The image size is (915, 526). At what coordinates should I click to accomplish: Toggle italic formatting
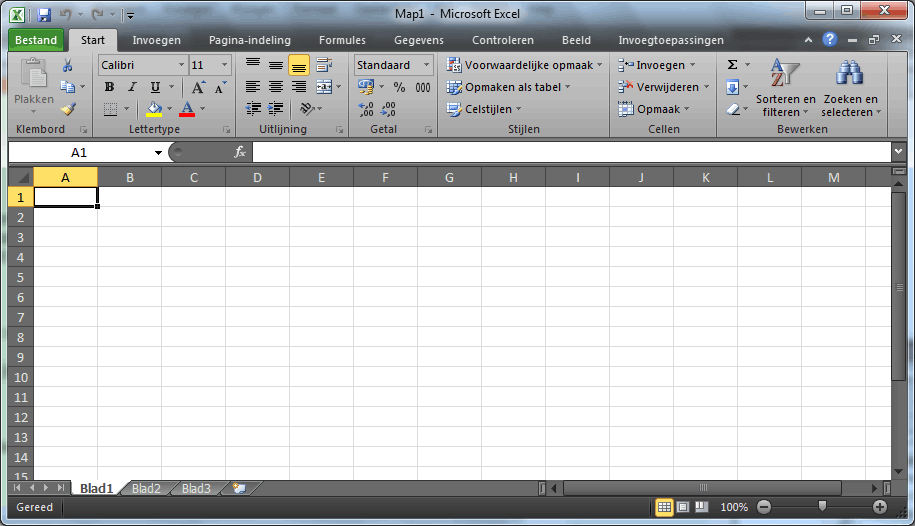click(132, 87)
